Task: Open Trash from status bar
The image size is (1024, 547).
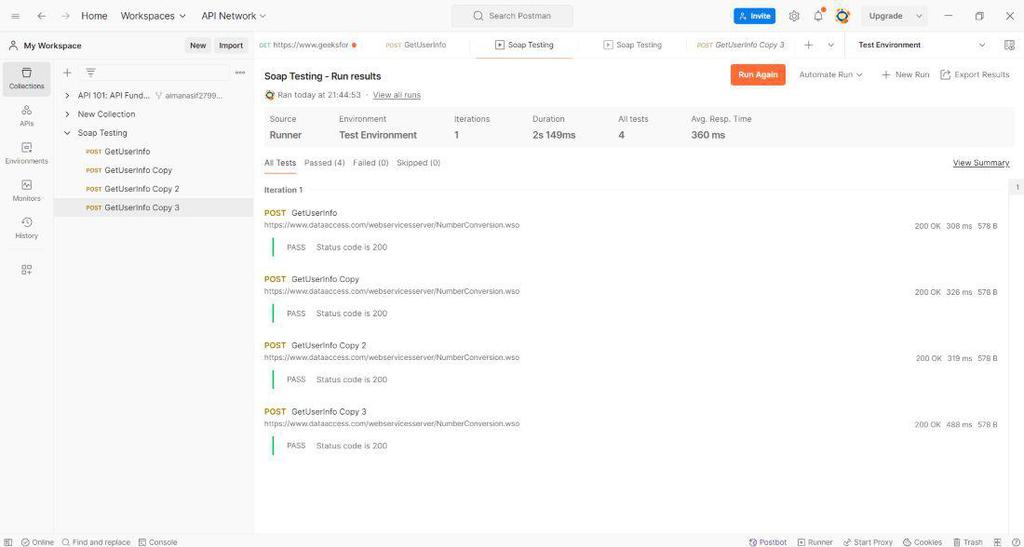Action: 967,542
